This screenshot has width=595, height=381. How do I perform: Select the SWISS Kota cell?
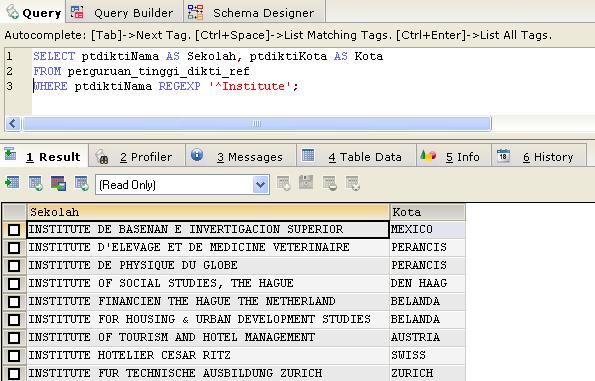click(x=427, y=356)
